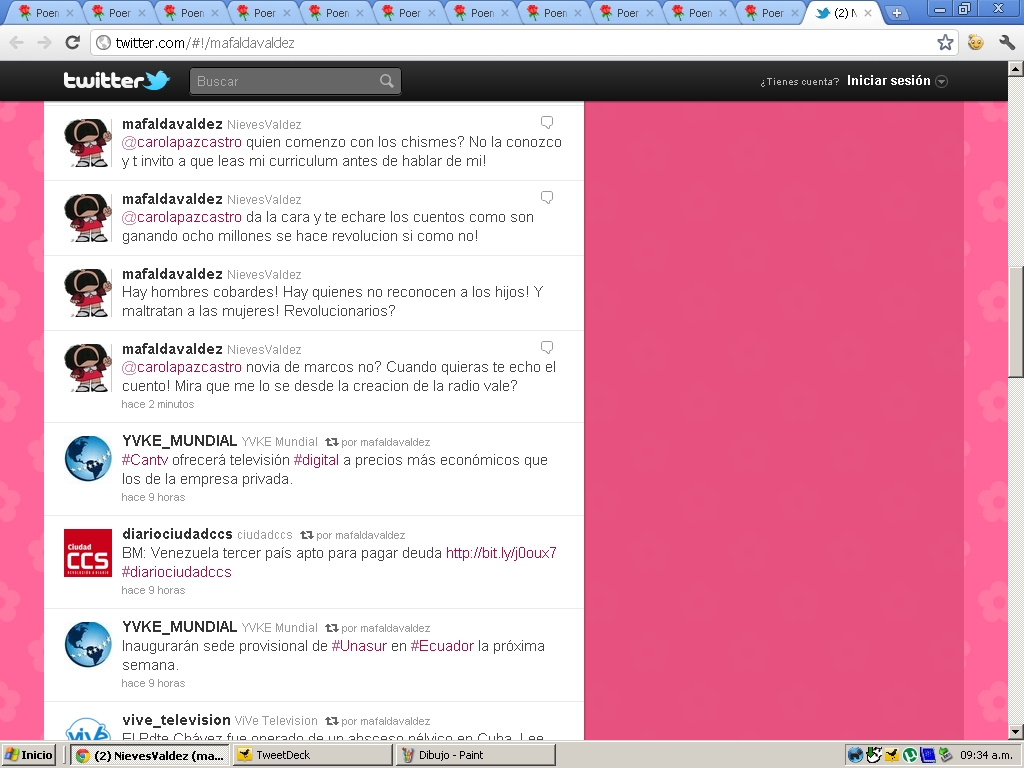The image size is (1024, 768).
Task: Click retweet icon on the #Cantv tweet
Action: pos(332,442)
